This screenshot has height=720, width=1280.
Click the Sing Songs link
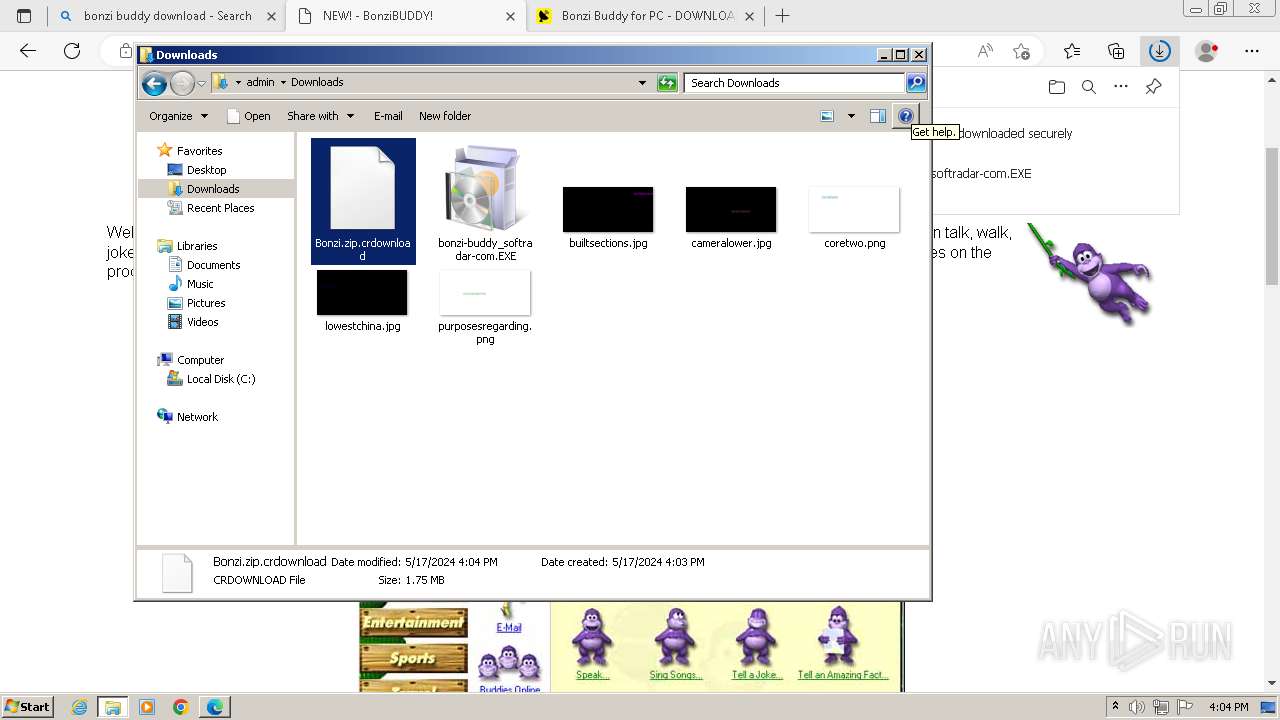coord(676,675)
